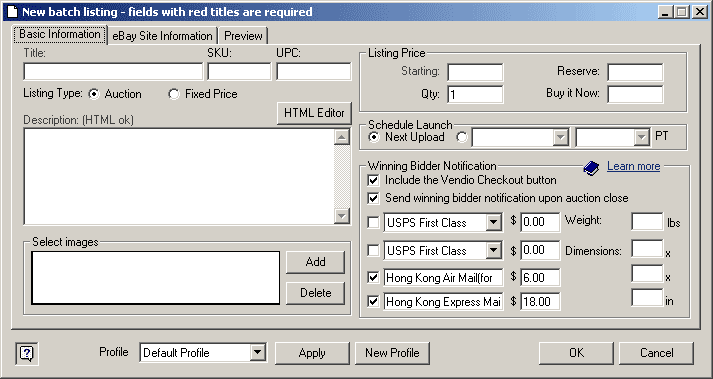Open the schedule launch date dropdown
The image size is (713, 379).
coord(561,137)
